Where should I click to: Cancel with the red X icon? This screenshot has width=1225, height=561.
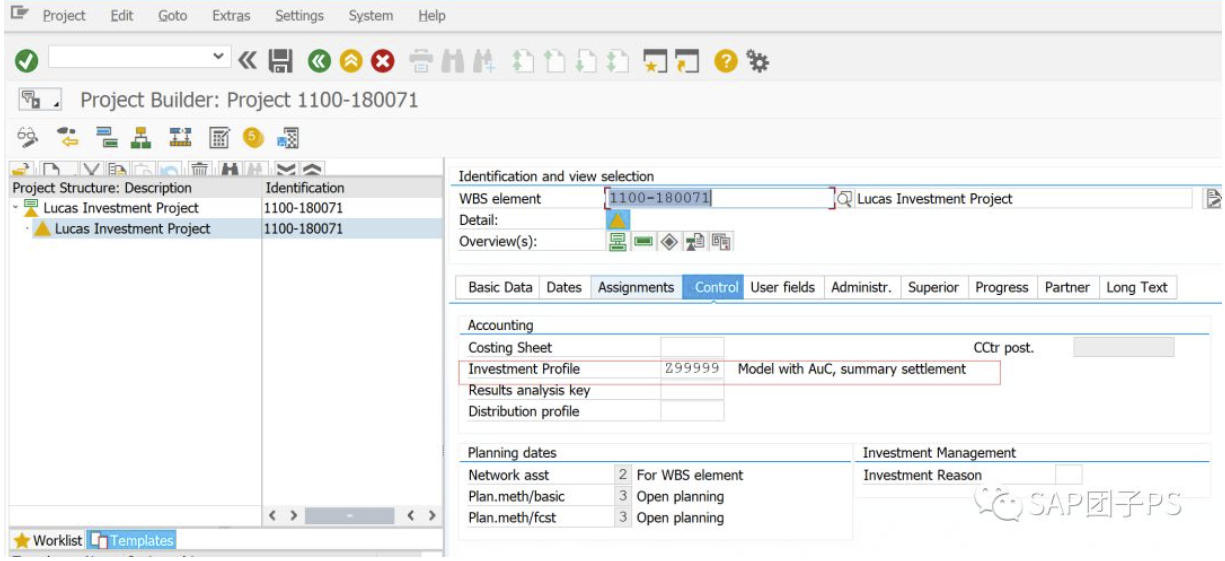point(383,62)
